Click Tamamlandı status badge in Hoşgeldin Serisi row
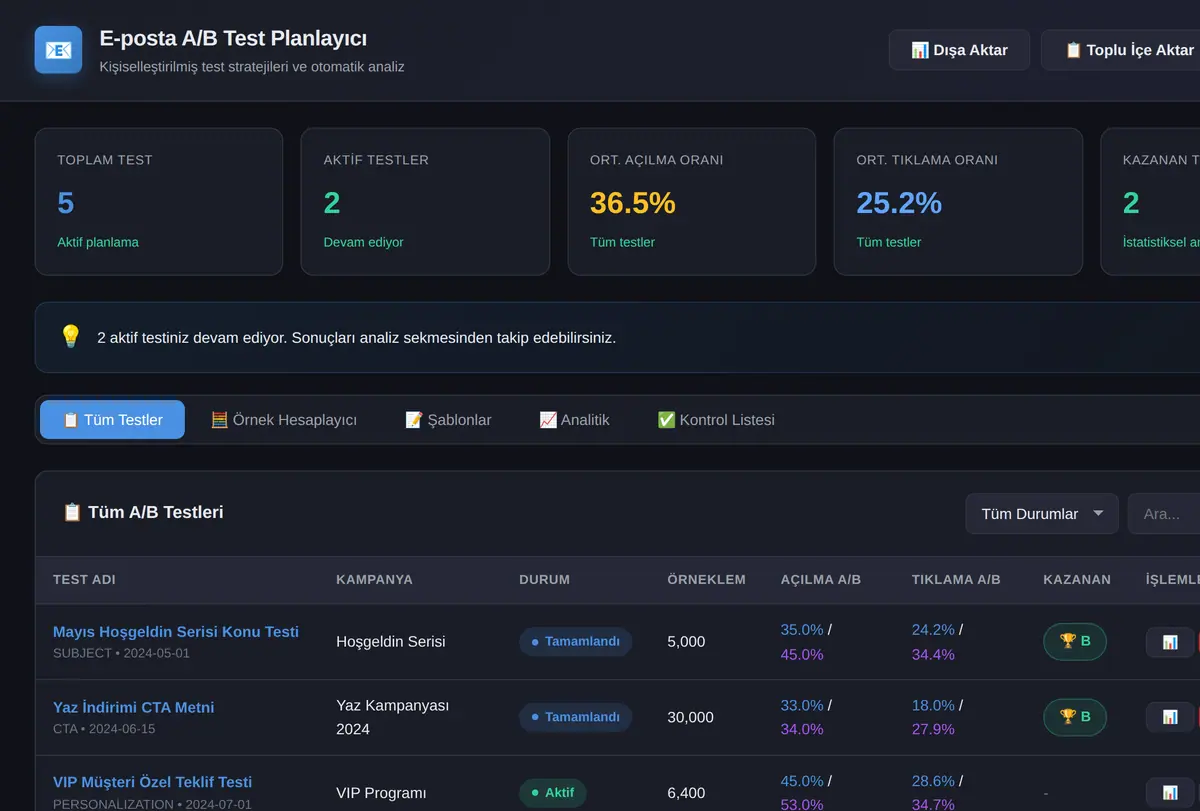This screenshot has height=811, width=1200. pyautogui.click(x=575, y=642)
